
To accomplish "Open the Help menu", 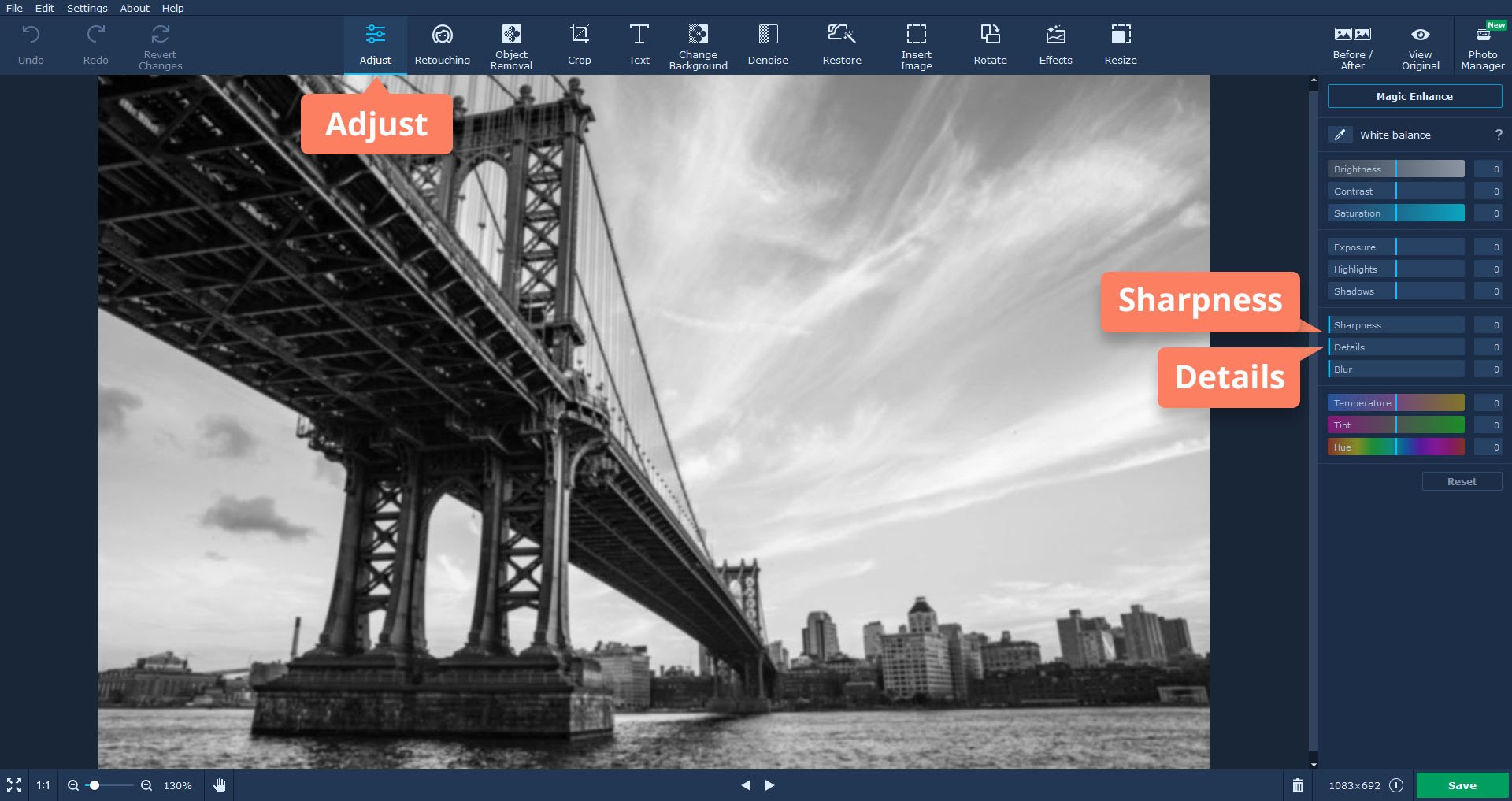I will click(173, 8).
